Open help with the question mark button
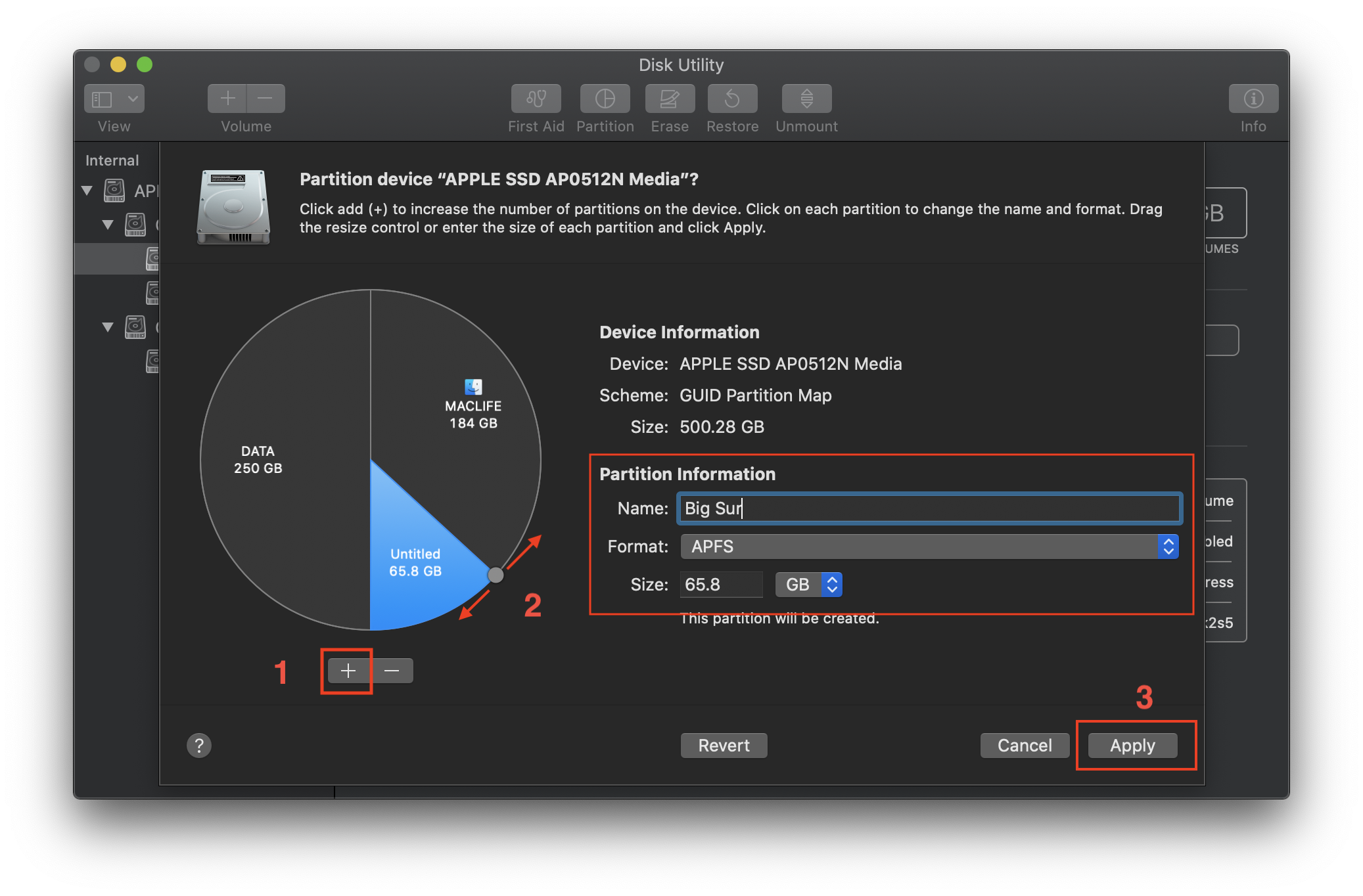Image resolution: width=1363 pixels, height=896 pixels. (199, 746)
